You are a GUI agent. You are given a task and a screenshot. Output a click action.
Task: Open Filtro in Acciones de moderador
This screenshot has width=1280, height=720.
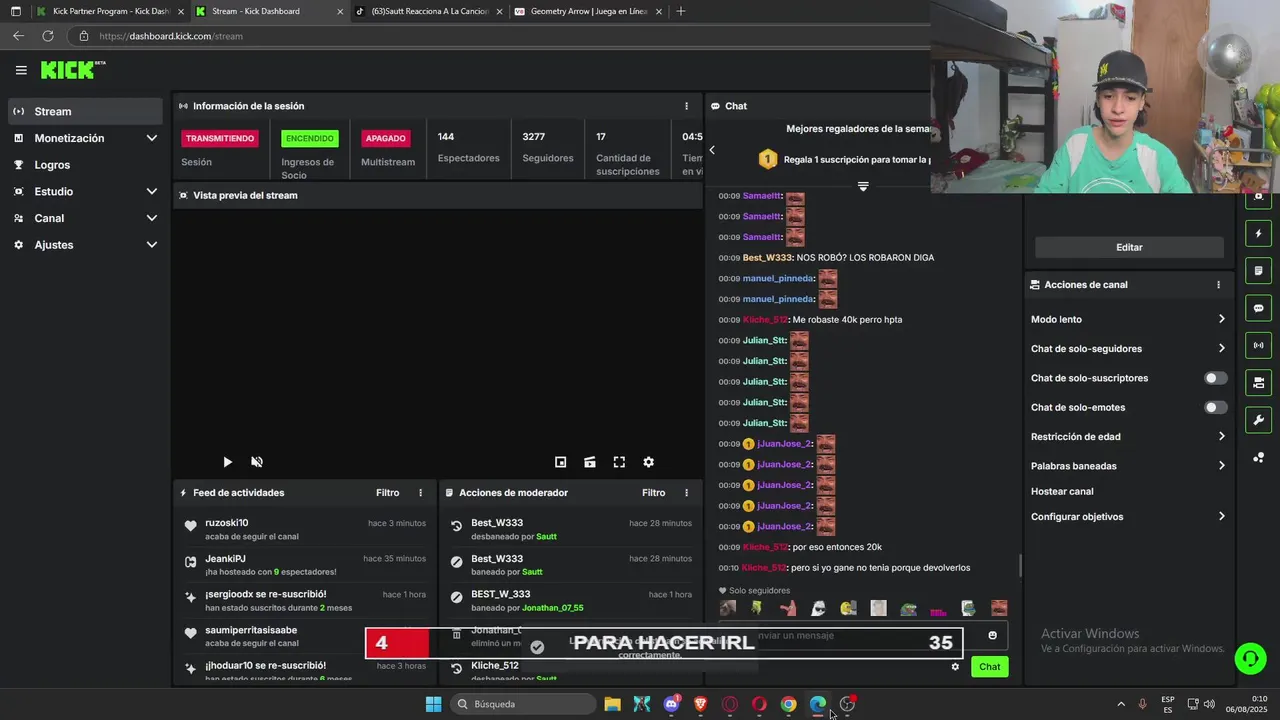click(x=653, y=493)
